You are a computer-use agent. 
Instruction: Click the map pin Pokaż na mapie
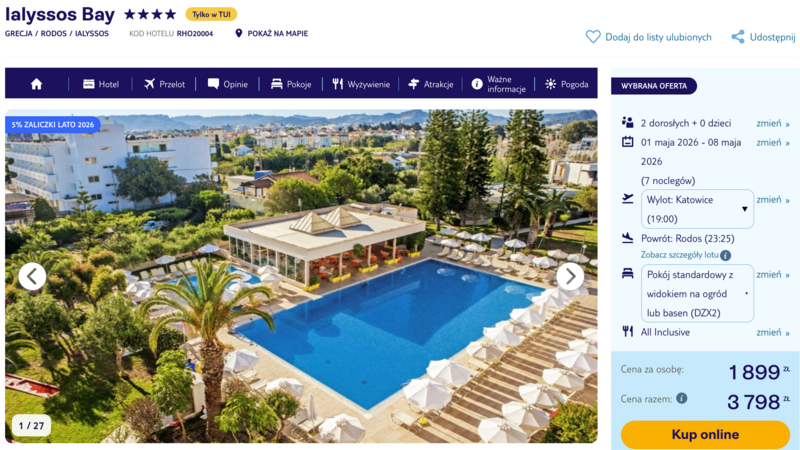[x=238, y=34]
